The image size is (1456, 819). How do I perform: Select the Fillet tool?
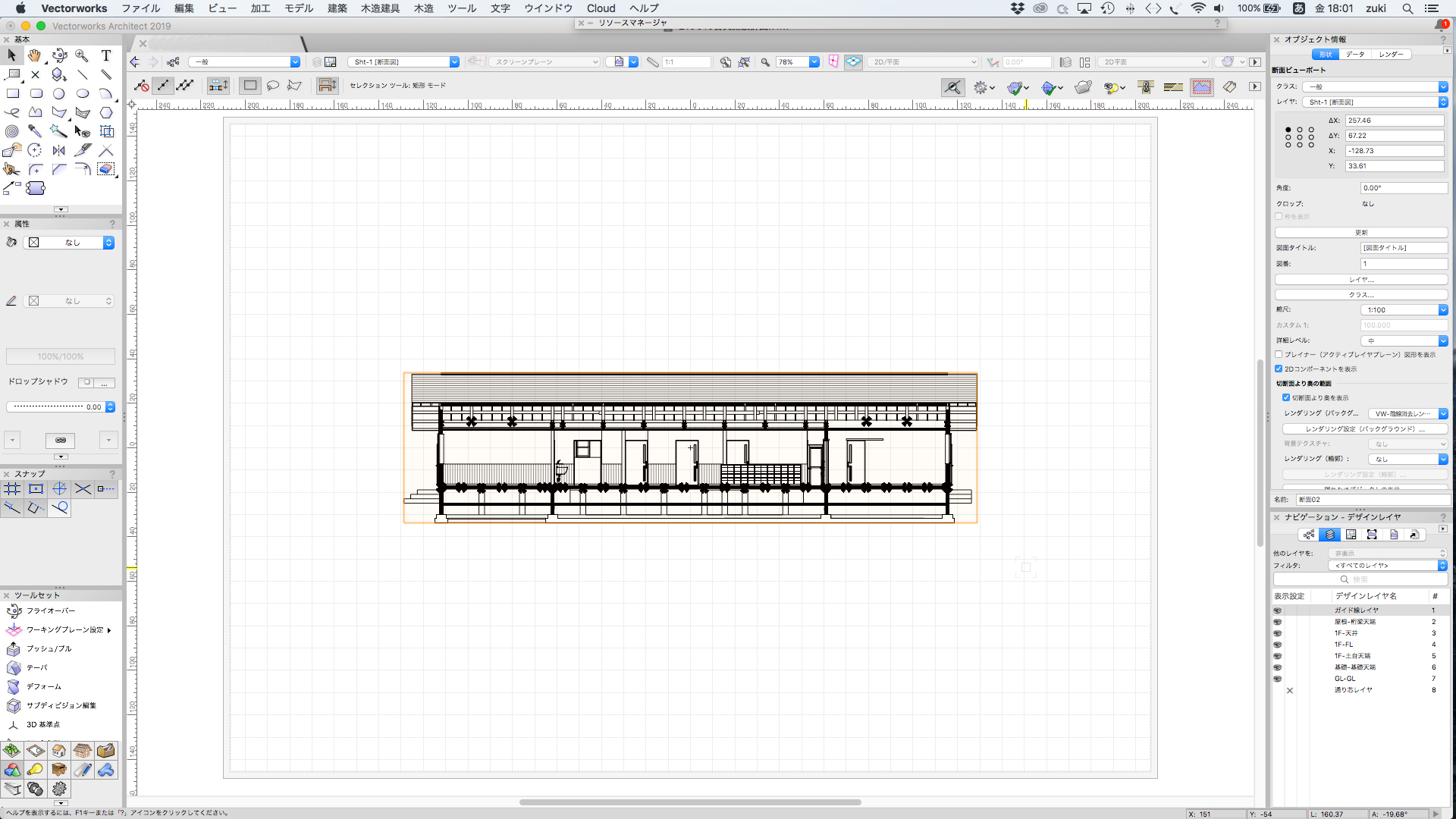(x=36, y=169)
